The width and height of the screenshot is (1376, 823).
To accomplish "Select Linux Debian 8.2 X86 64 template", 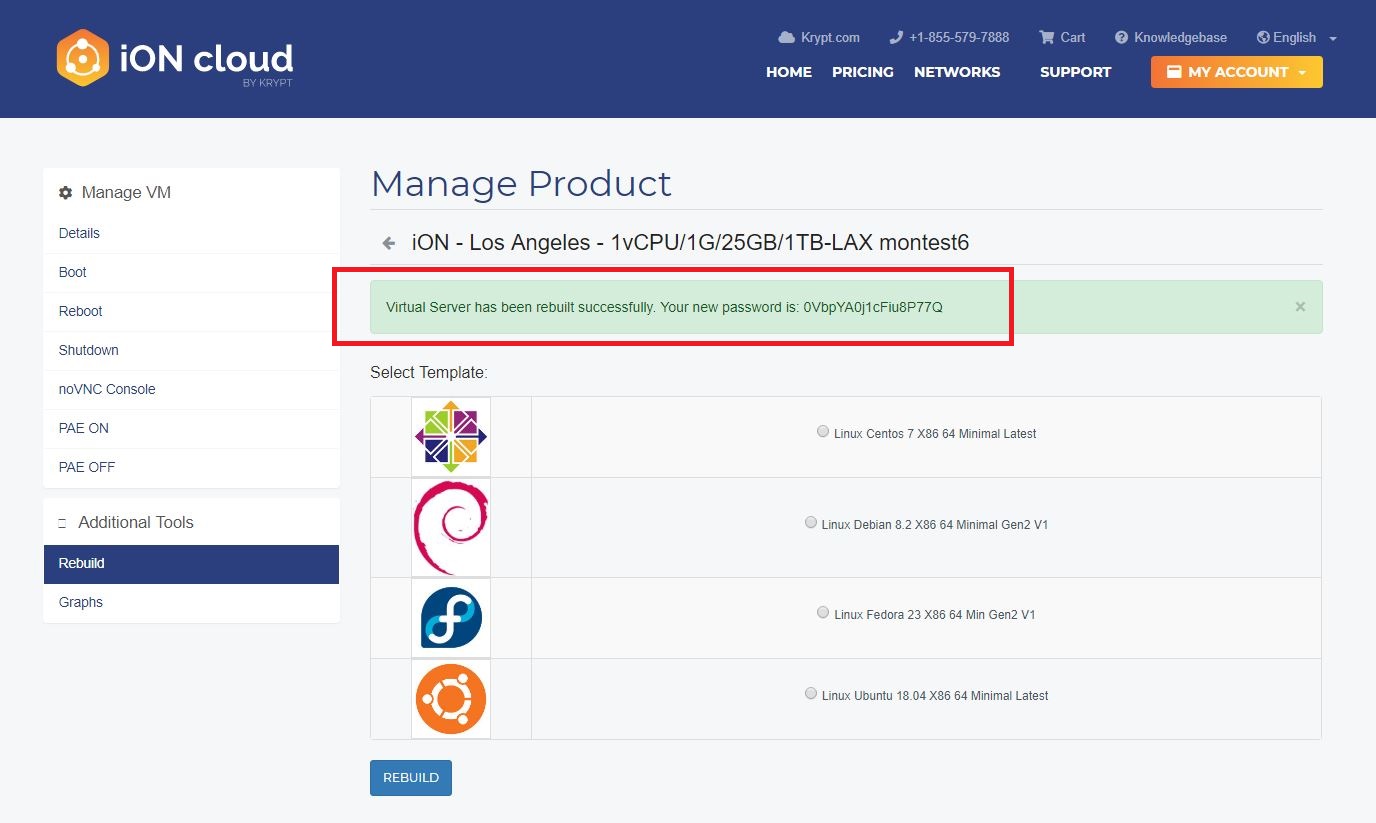I will [x=811, y=523].
